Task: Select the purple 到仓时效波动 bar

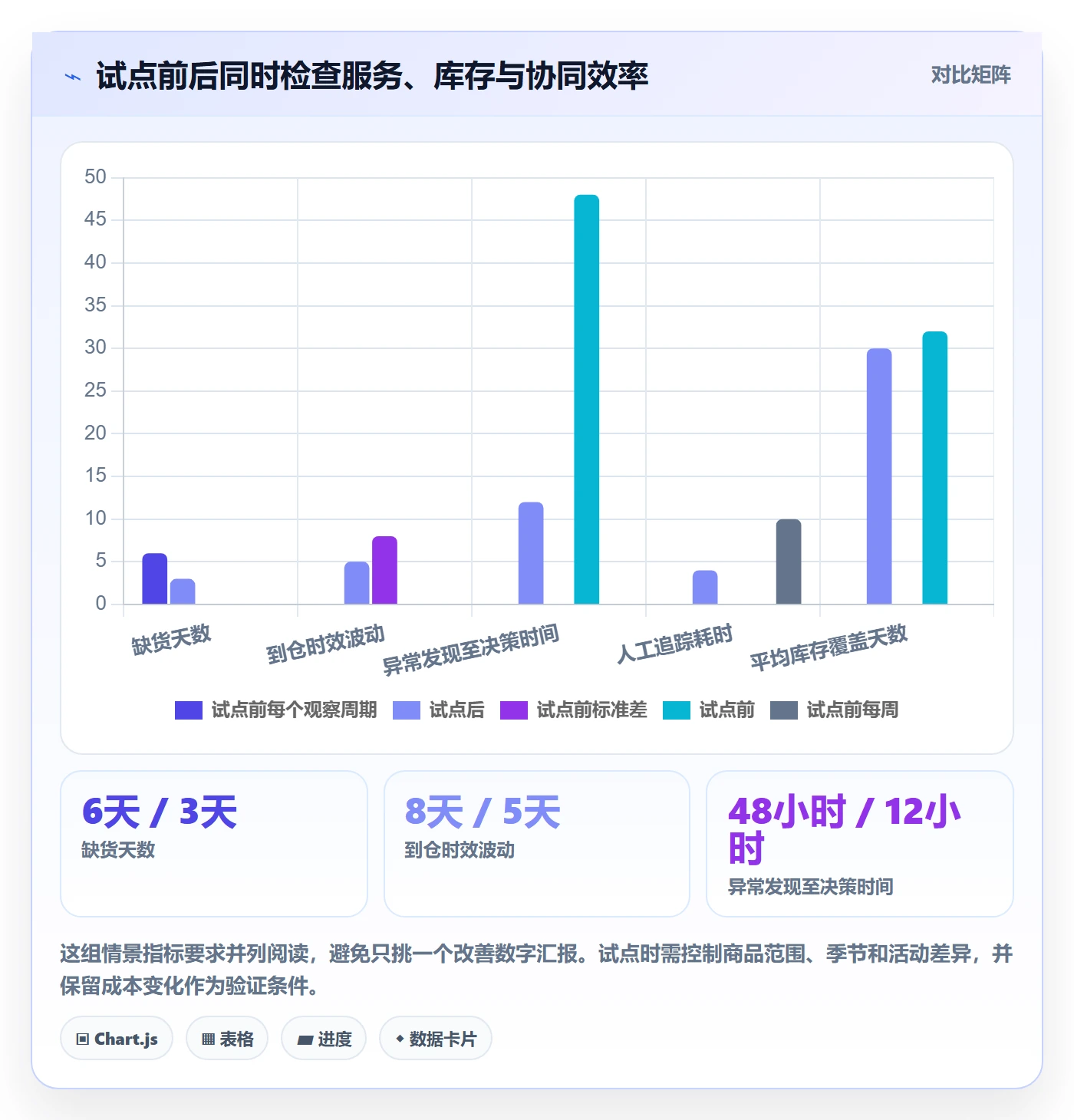Action: click(x=384, y=570)
